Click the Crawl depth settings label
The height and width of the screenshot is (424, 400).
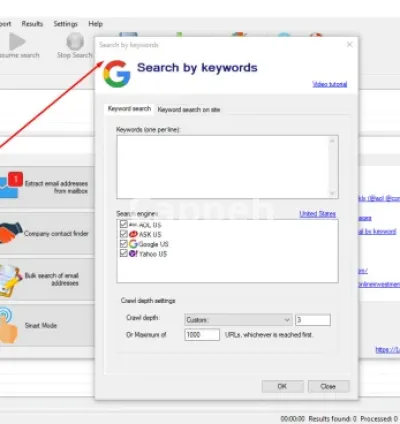(x=148, y=301)
